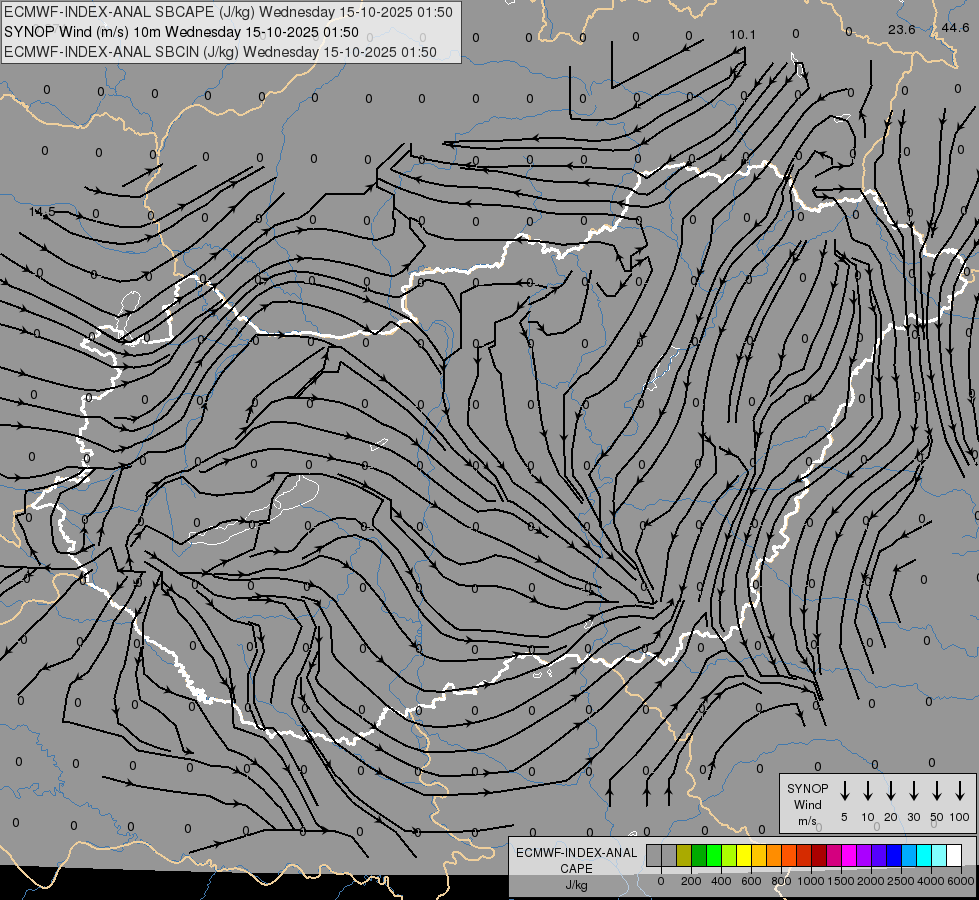Select the dark green CAPE legend swatch
This screenshot has width=979, height=900.
coord(699,856)
